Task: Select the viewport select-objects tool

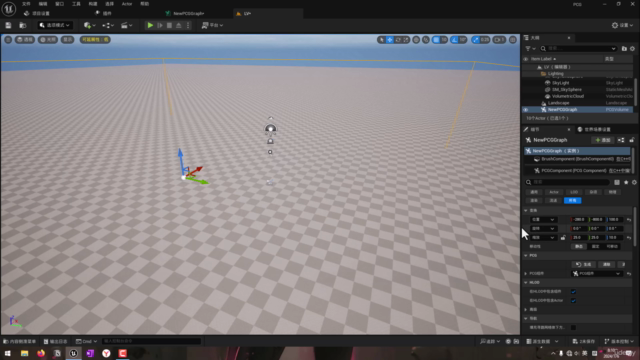Action: coord(381,40)
